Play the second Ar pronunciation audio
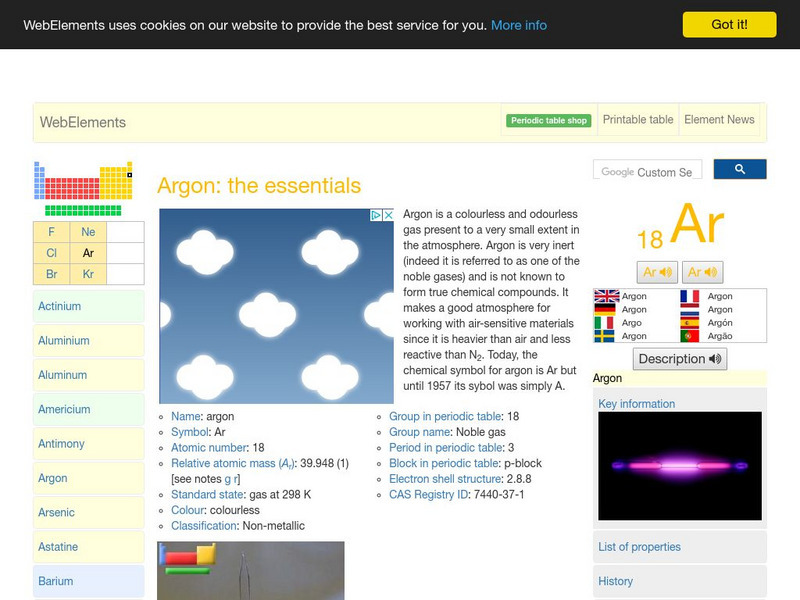800x600 pixels. click(702, 272)
